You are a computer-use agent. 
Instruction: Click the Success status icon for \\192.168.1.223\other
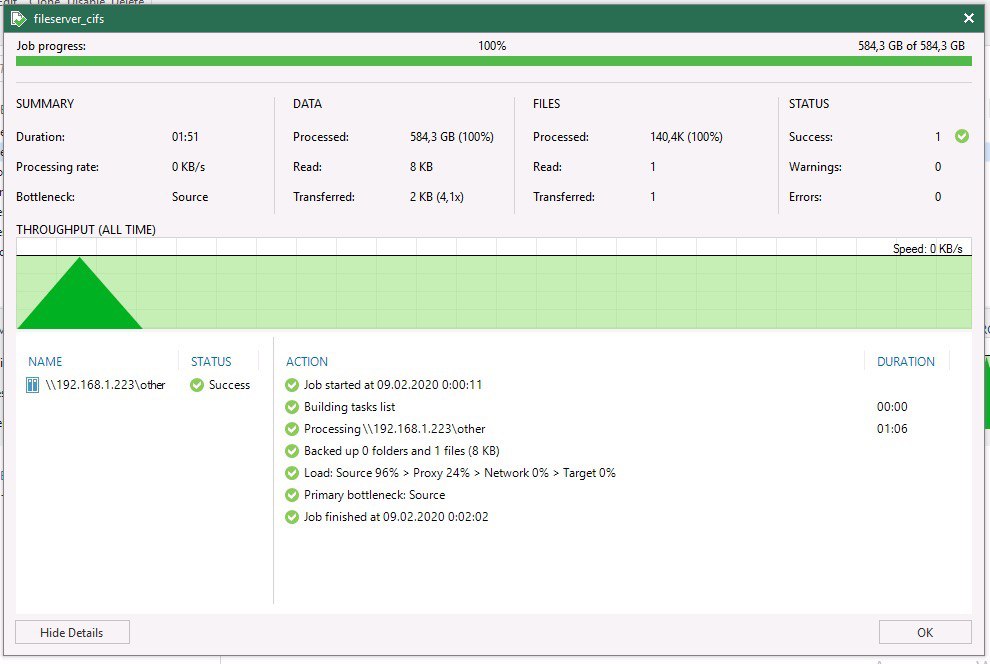197,385
